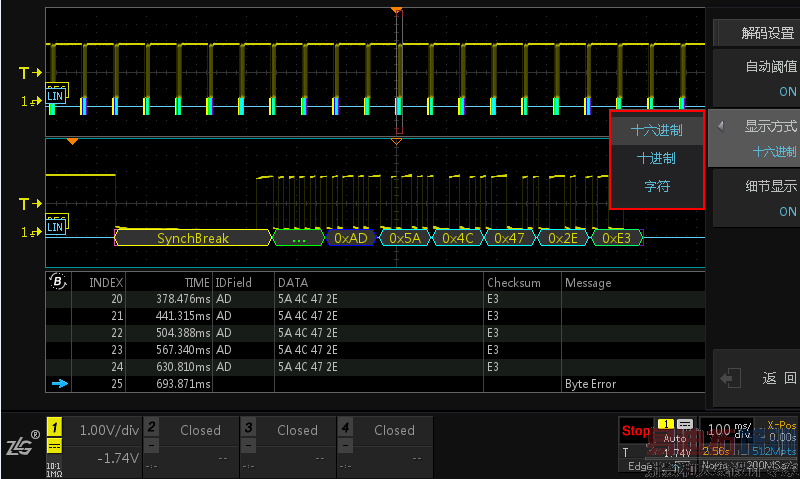Viewport: 800px width, 479px height.
Task: Choose 十进制 decimal option
Action: 657,158
